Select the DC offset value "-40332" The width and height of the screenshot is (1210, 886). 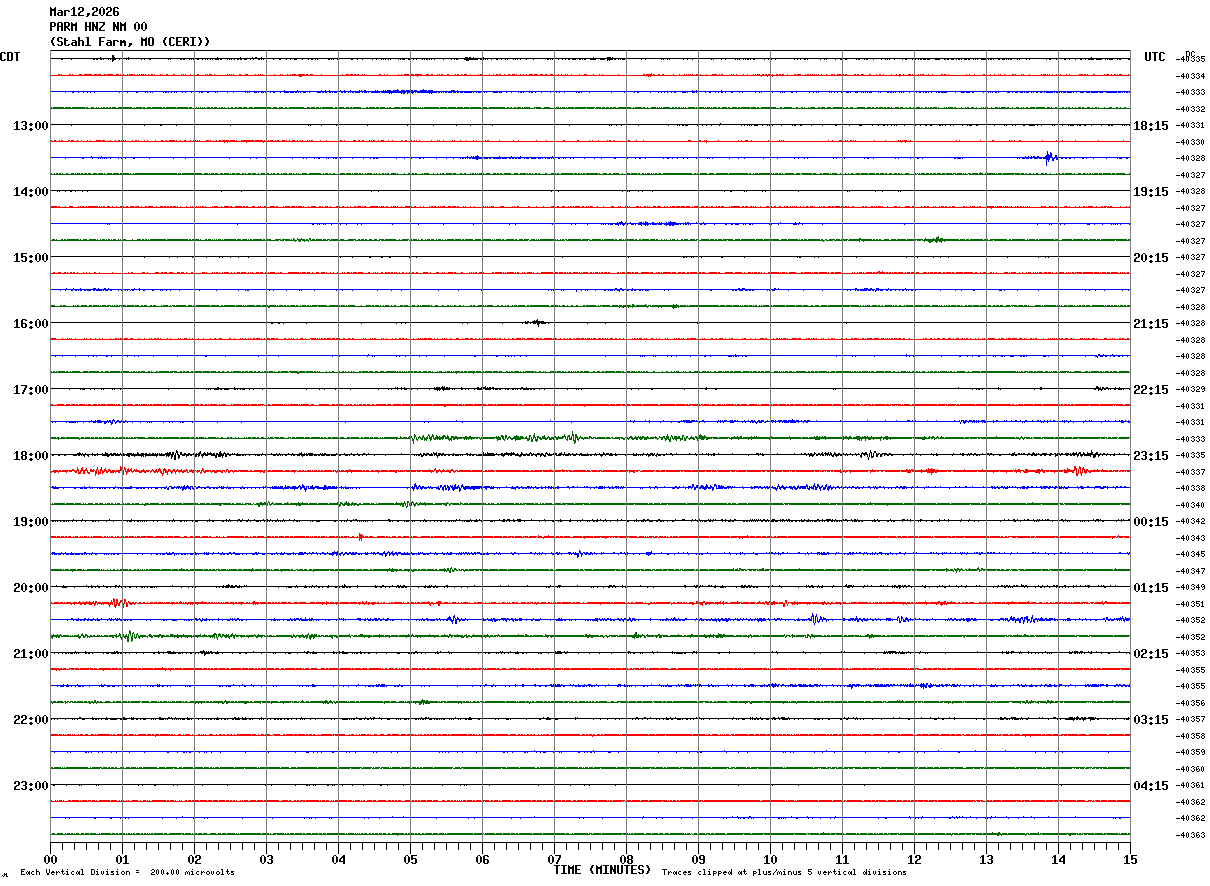(1190, 109)
